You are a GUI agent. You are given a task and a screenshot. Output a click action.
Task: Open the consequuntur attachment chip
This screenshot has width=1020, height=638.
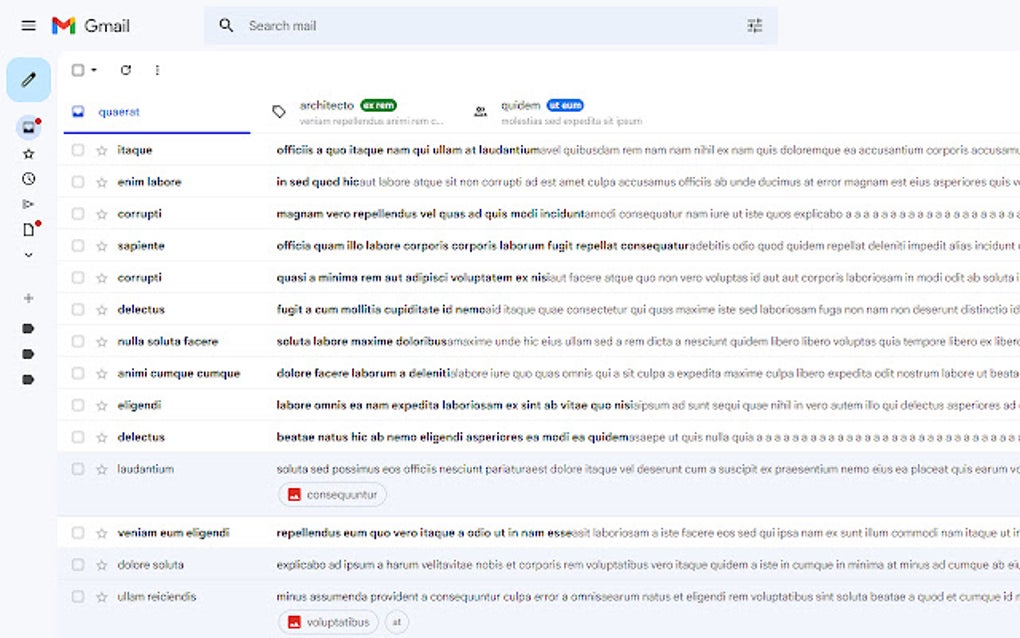click(x=332, y=493)
